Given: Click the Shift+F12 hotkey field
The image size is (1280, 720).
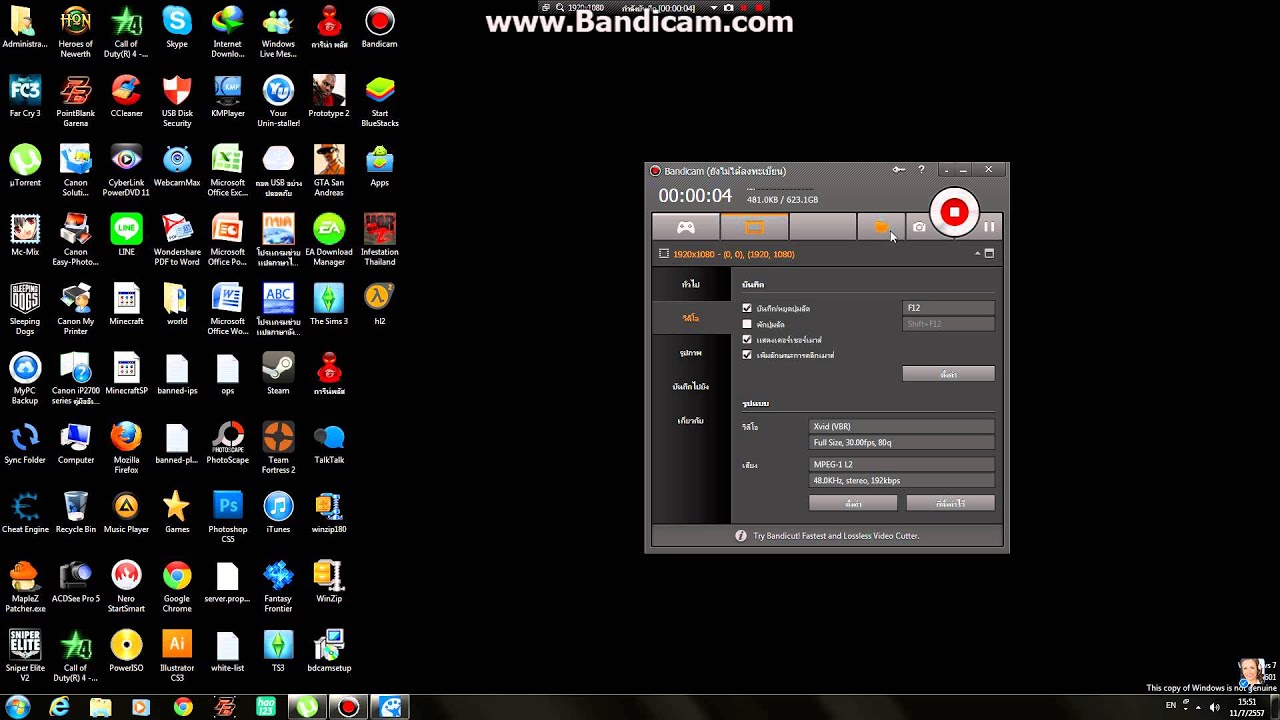Looking at the screenshot, I should tap(949, 324).
